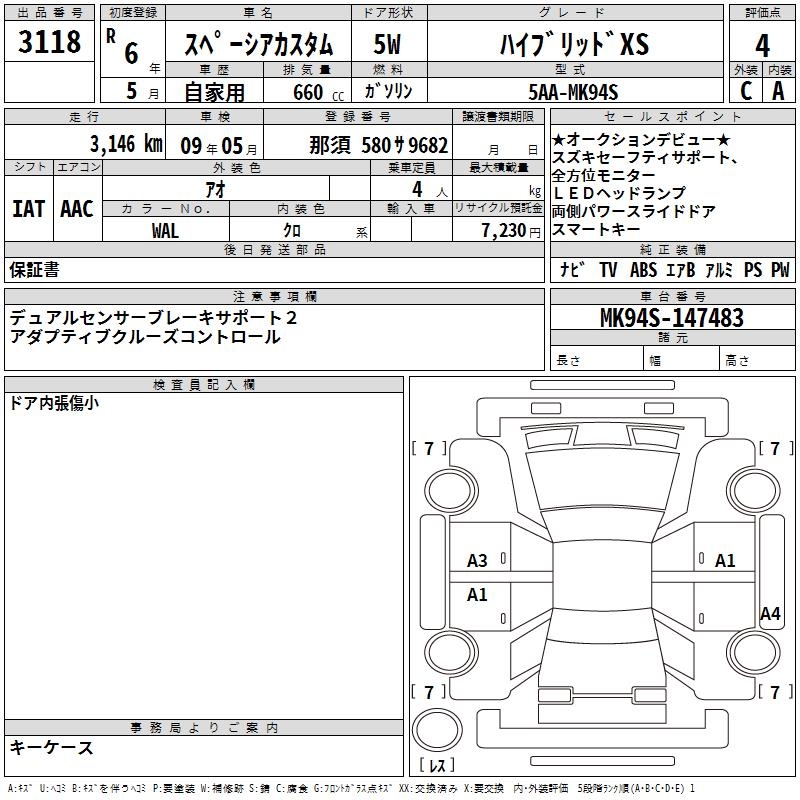
Task: Click exterior grade C
Action: click(x=746, y=91)
